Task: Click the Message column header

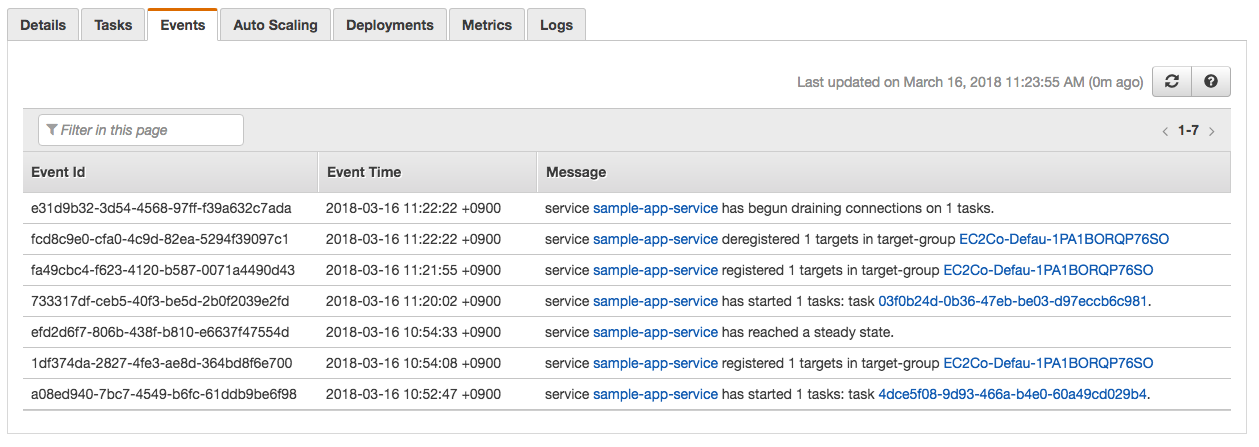Action: [x=576, y=172]
